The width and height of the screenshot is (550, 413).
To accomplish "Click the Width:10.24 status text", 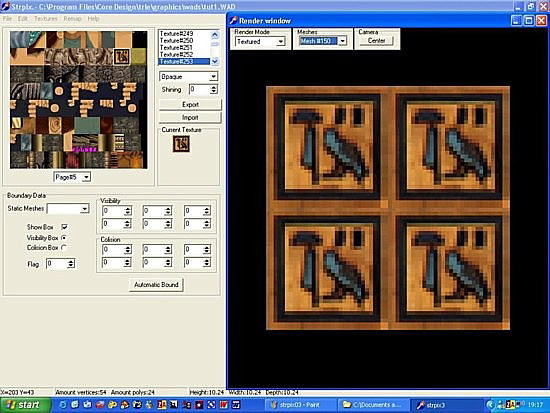I will pyautogui.click(x=245, y=392).
